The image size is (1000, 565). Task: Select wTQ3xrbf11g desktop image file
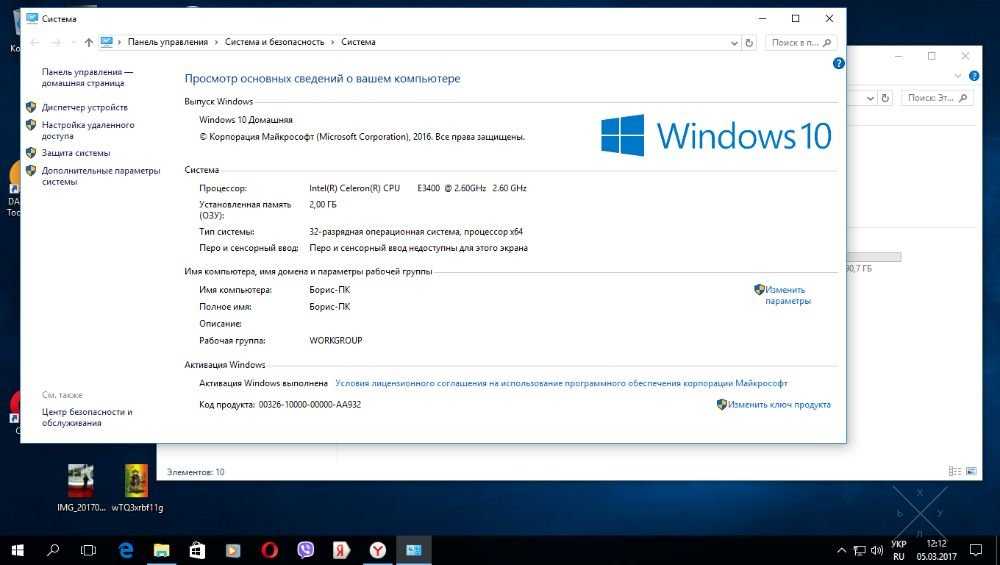pos(136,488)
